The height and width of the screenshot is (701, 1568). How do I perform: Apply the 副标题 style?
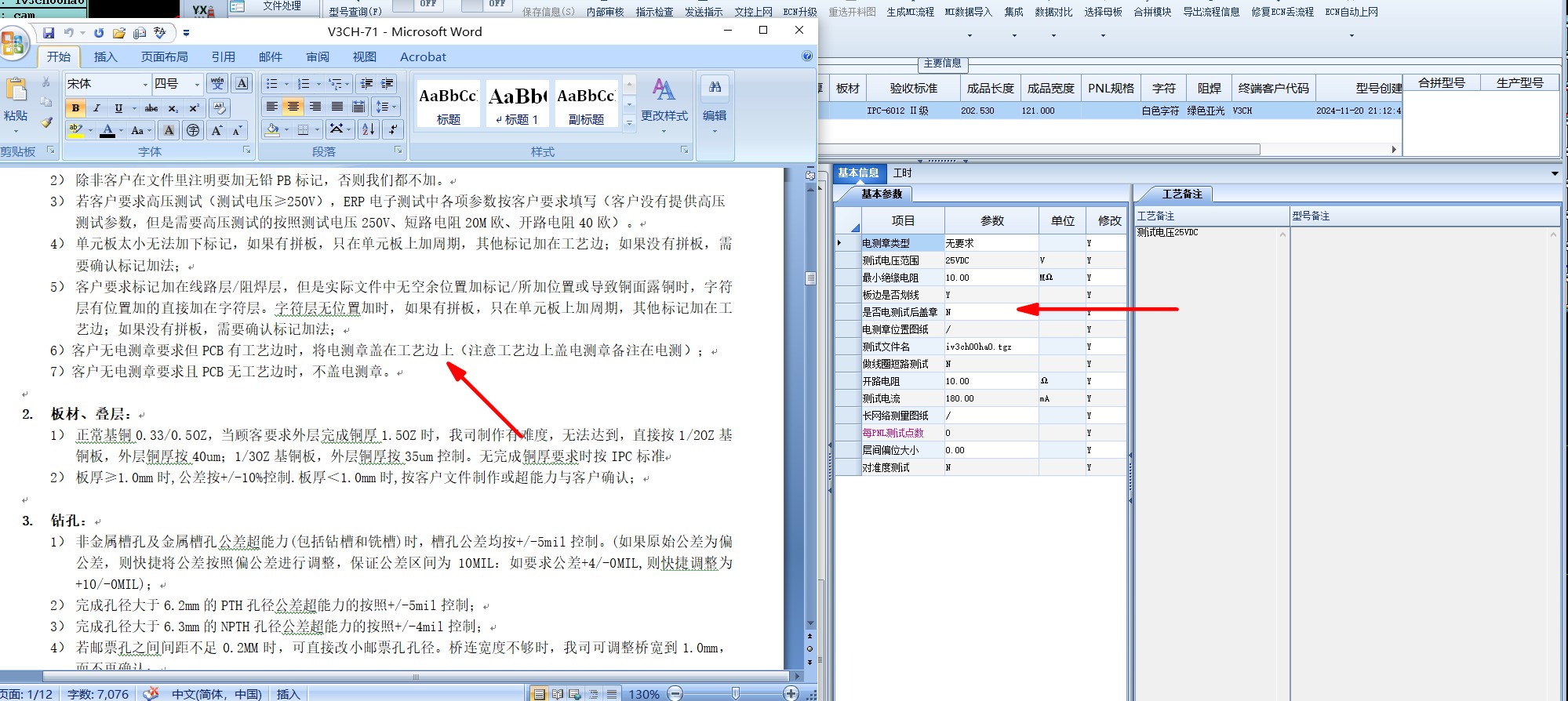pyautogui.click(x=586, y=104)
